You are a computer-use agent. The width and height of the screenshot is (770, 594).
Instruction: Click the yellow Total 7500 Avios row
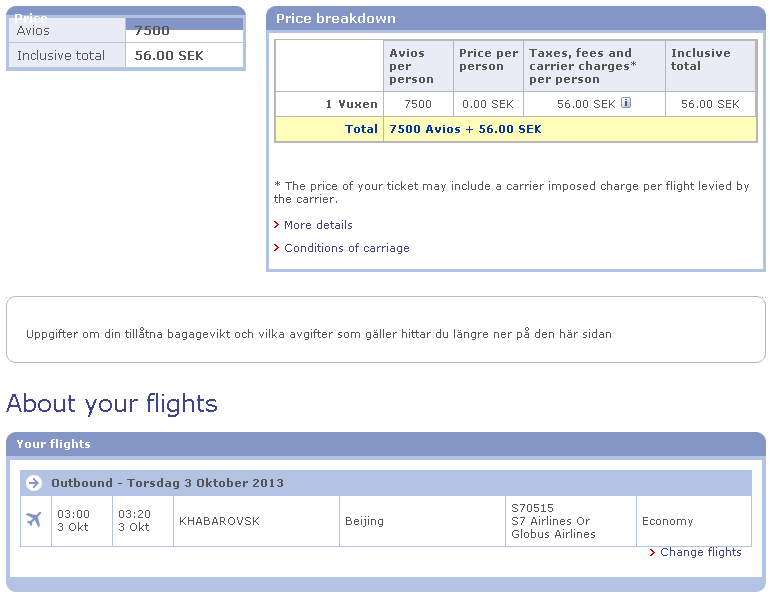(515, 129)
